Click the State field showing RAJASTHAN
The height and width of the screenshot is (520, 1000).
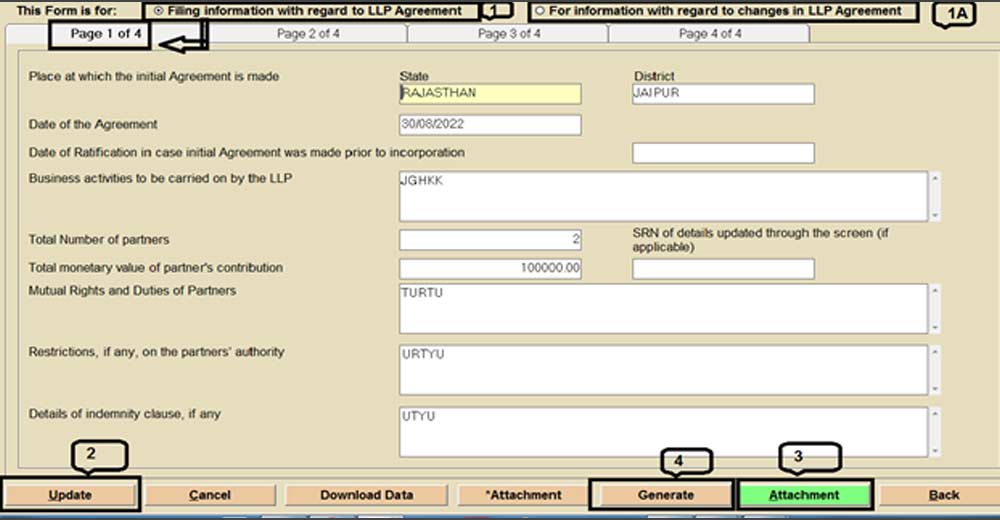tap(489, 93)
